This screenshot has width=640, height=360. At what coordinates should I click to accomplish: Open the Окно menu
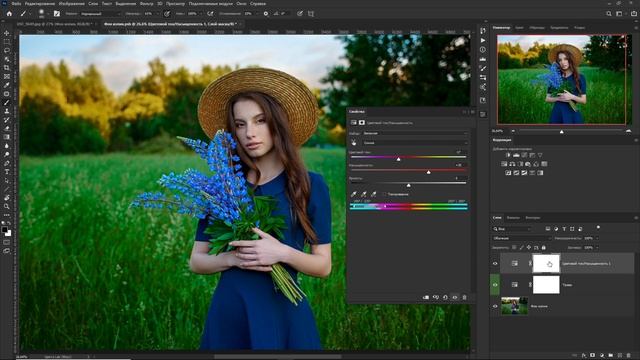[241, 3]
